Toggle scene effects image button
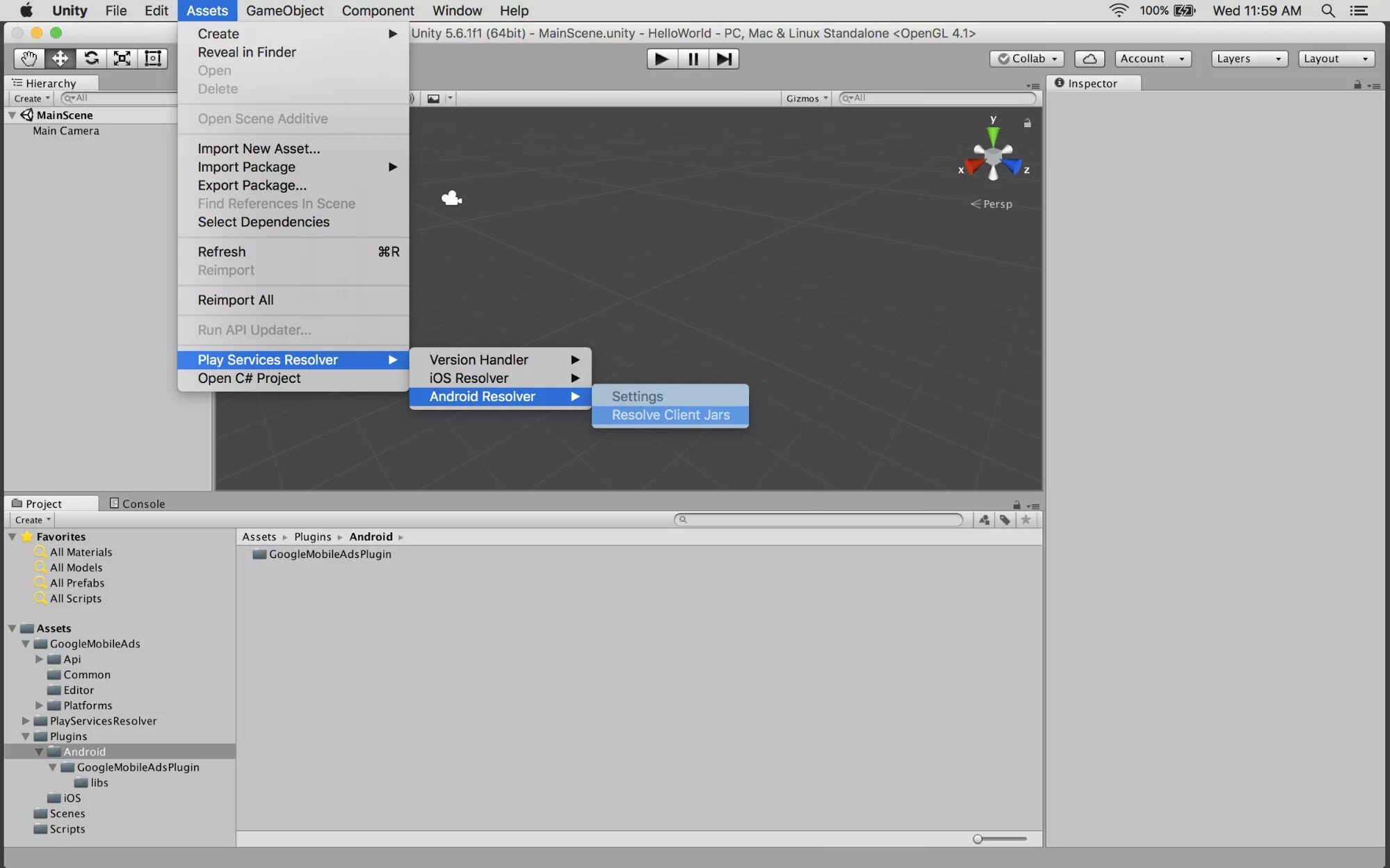1390x868 pixels. tap(433, 99)
